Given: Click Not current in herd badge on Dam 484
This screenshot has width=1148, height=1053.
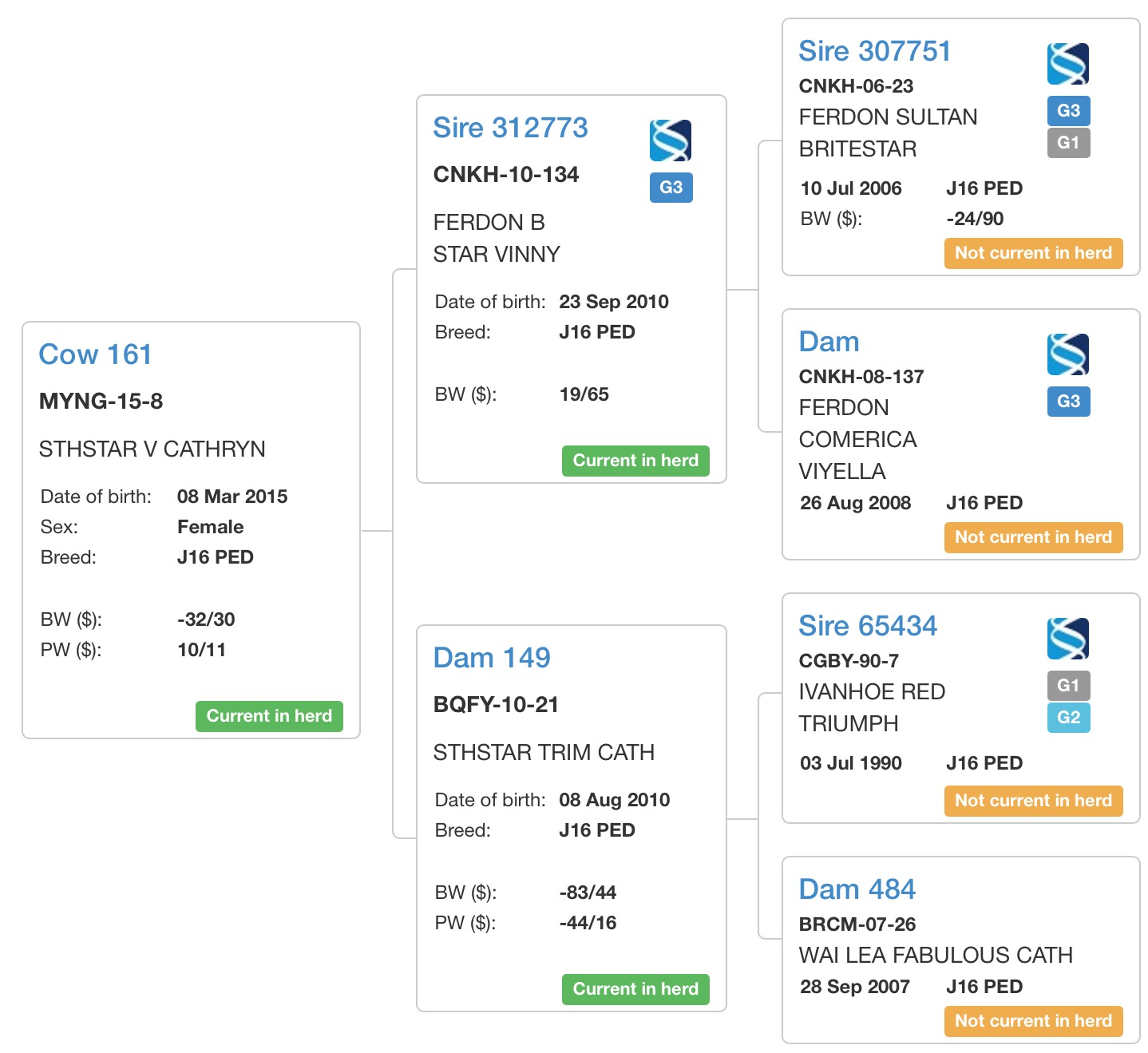Looking at the screenshot, I should pos(1033,1021).
